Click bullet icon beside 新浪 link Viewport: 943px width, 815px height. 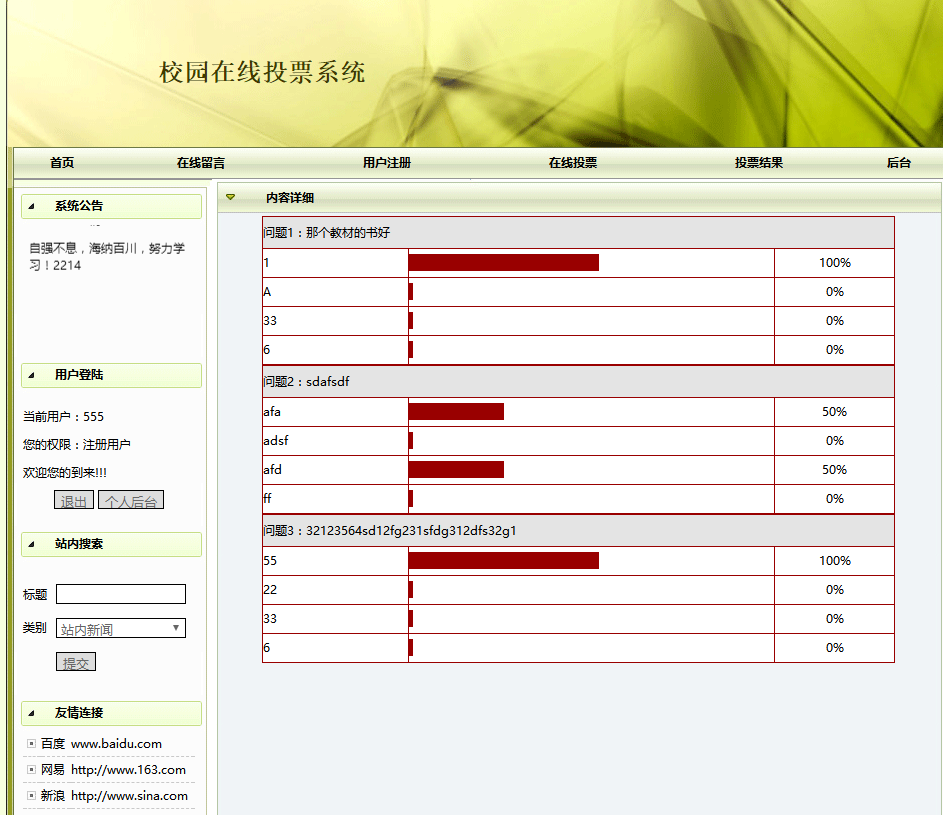tap(31, 796)
